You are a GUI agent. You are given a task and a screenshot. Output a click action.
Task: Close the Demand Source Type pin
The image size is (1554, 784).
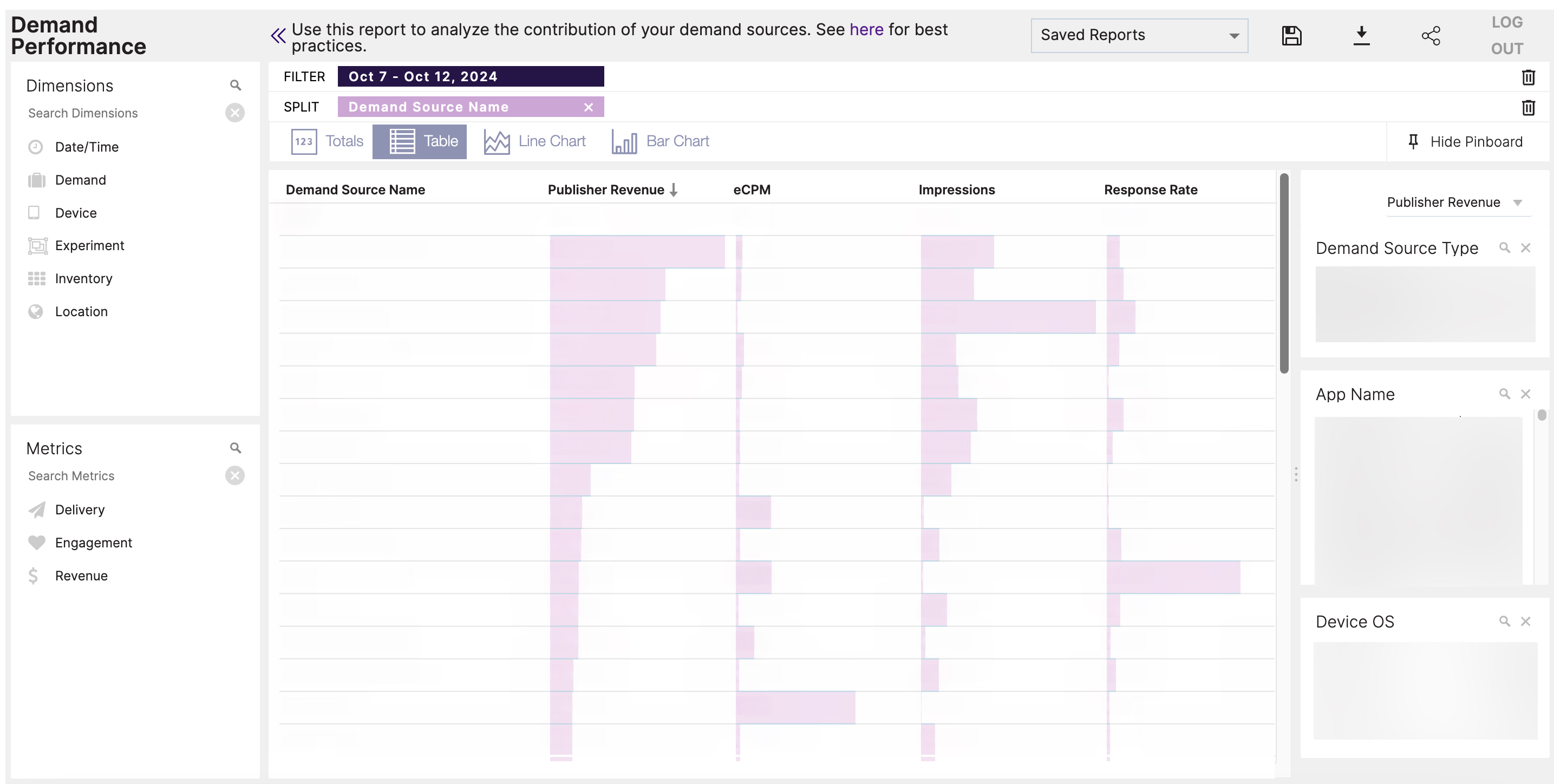(1525, 248)
